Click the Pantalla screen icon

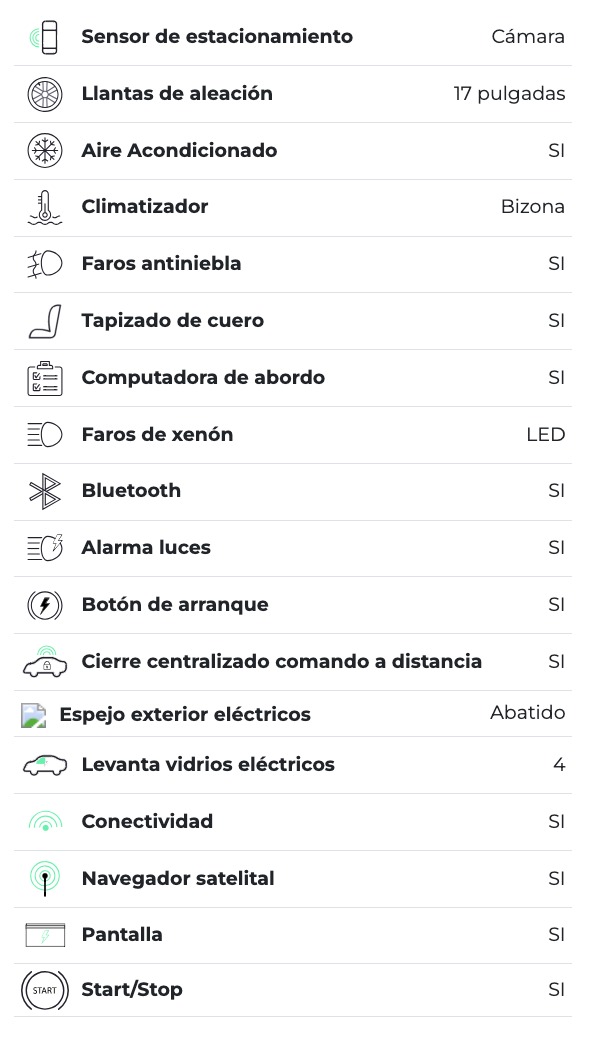pos(44,935)
